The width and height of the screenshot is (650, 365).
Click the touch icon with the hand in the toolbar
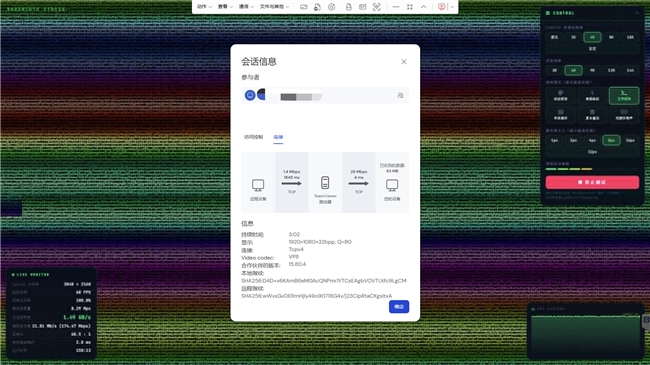[318, 7]
